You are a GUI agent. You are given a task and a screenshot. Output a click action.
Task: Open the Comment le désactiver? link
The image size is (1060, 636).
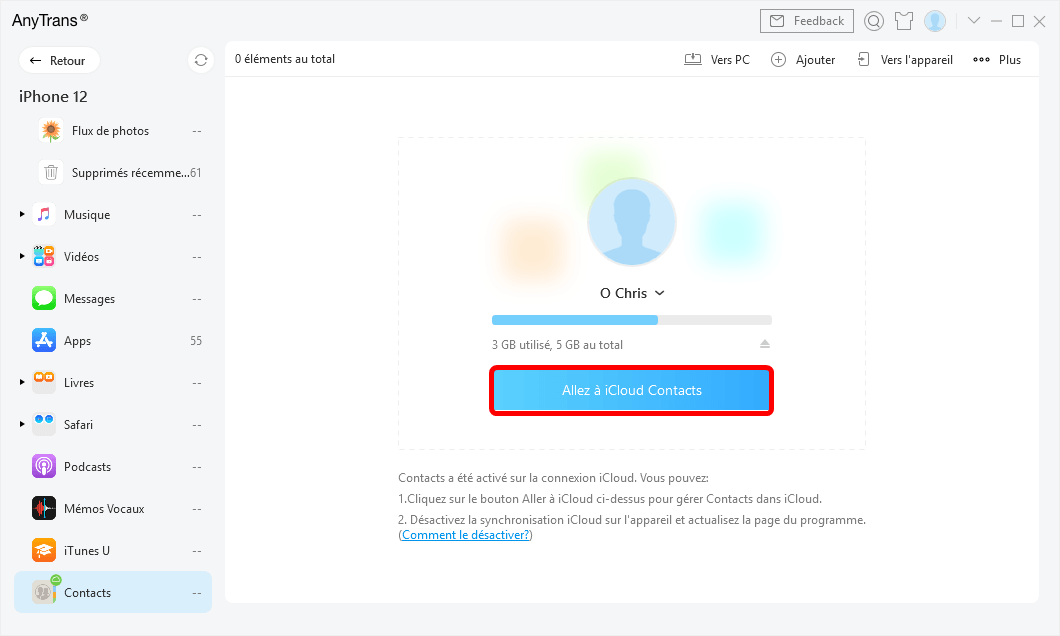[x=465, y=535]
